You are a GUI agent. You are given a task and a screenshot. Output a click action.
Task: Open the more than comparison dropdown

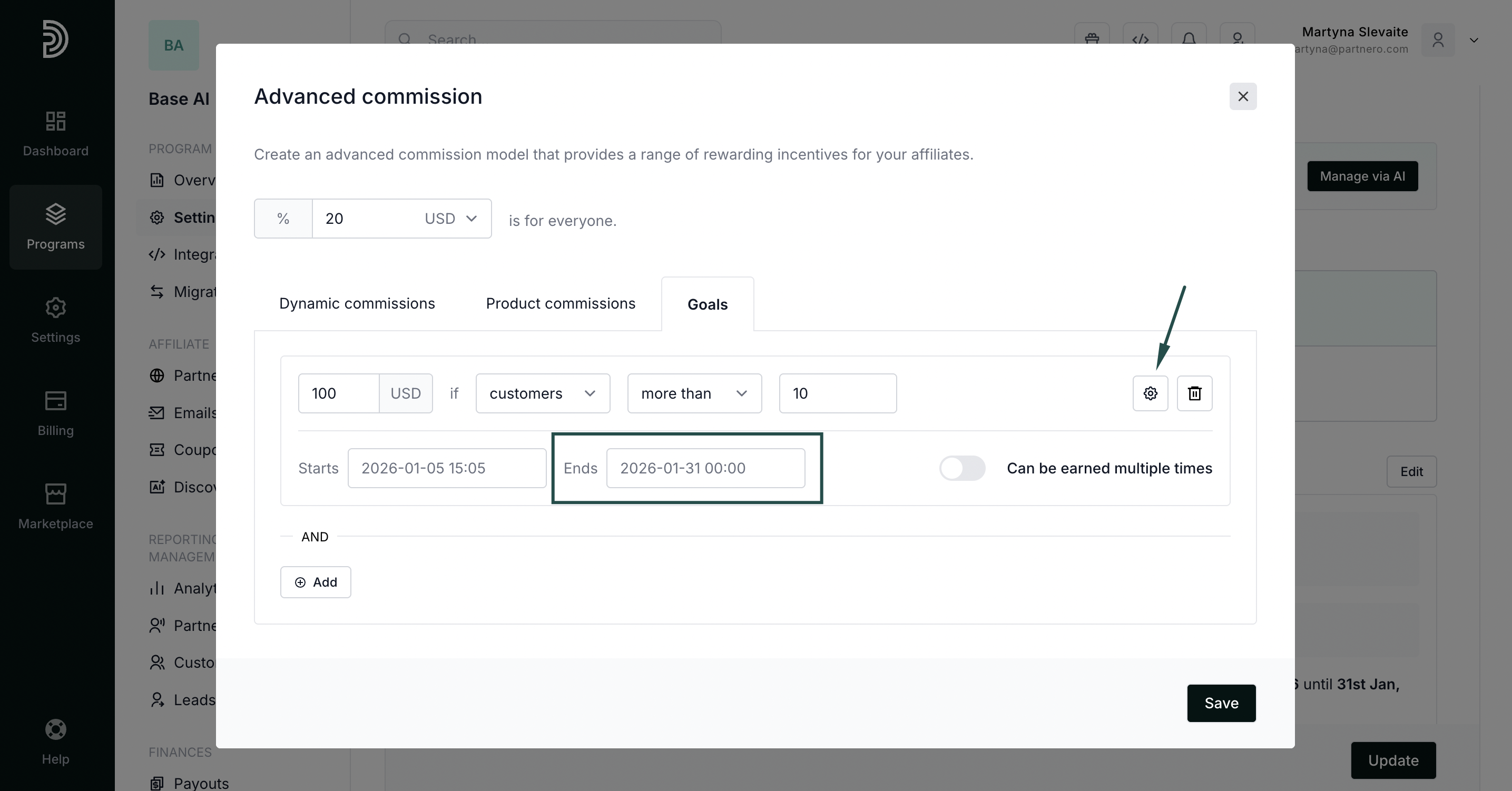click(694, 394)
